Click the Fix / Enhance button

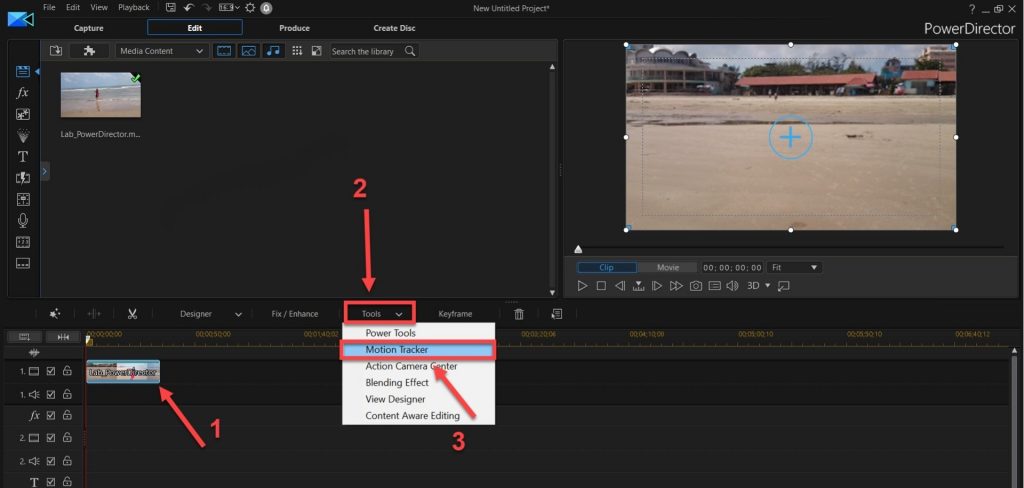click(x=295, y=314)
